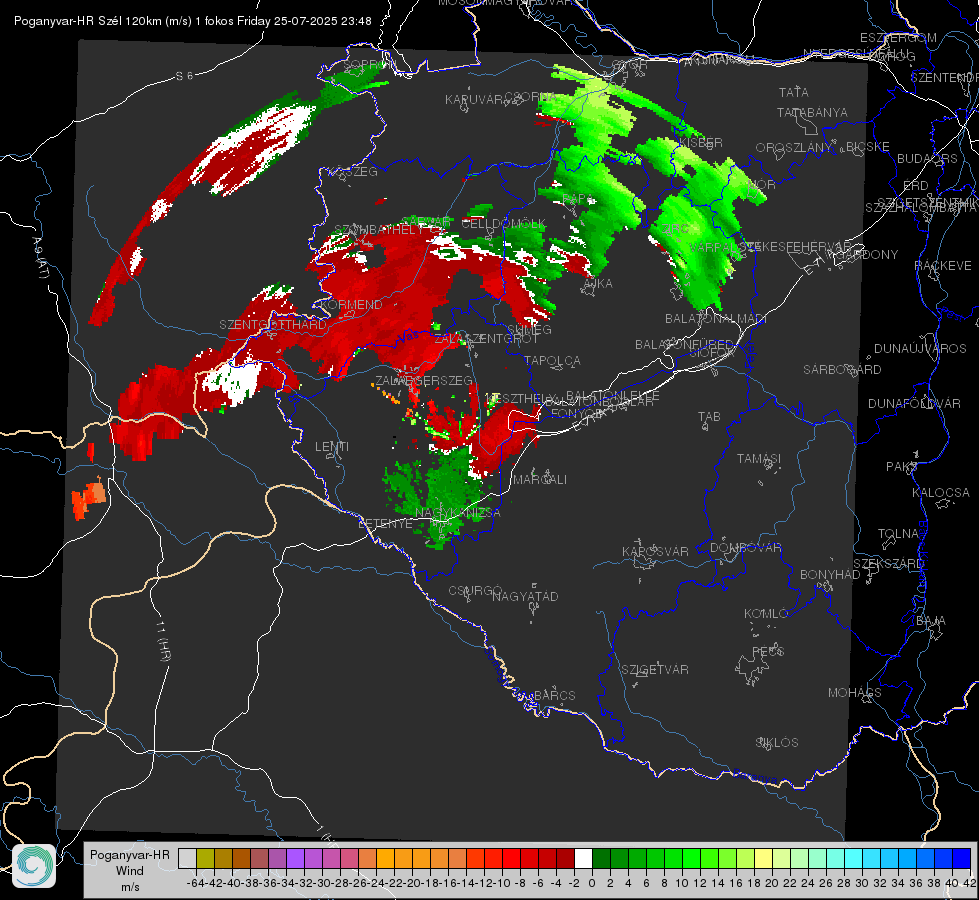The width and height of the screenshot is (979, 900).
Task: Click the BONYHAD city label
Action: coord(830,575)
